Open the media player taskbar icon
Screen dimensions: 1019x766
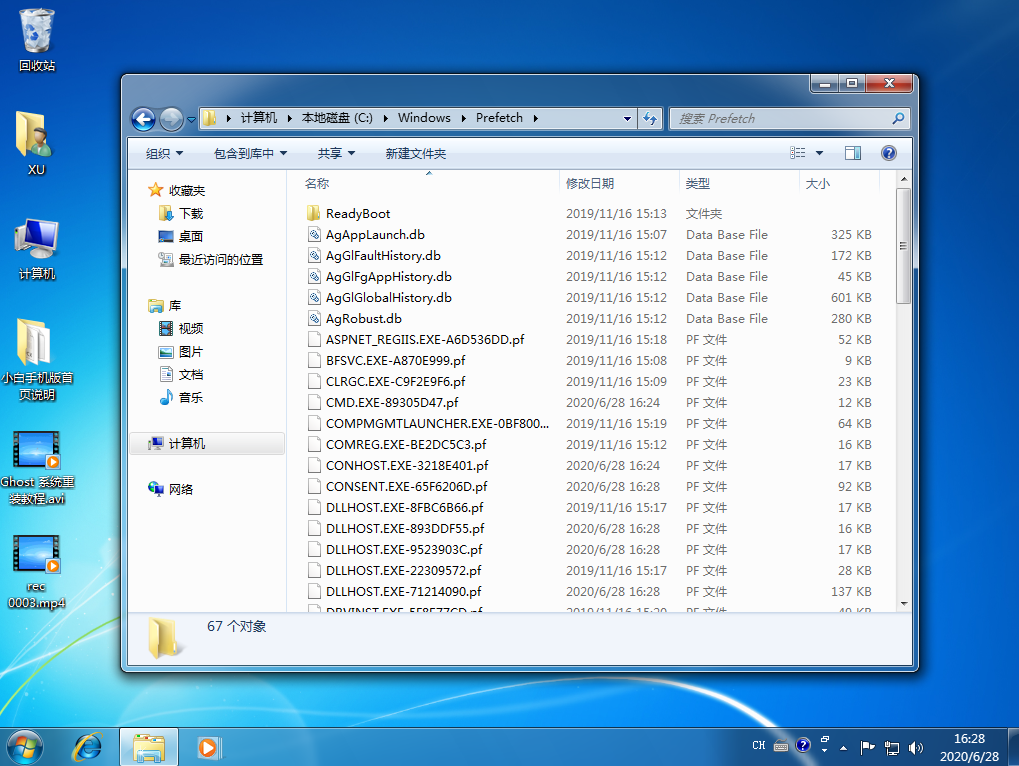[208, 746]
